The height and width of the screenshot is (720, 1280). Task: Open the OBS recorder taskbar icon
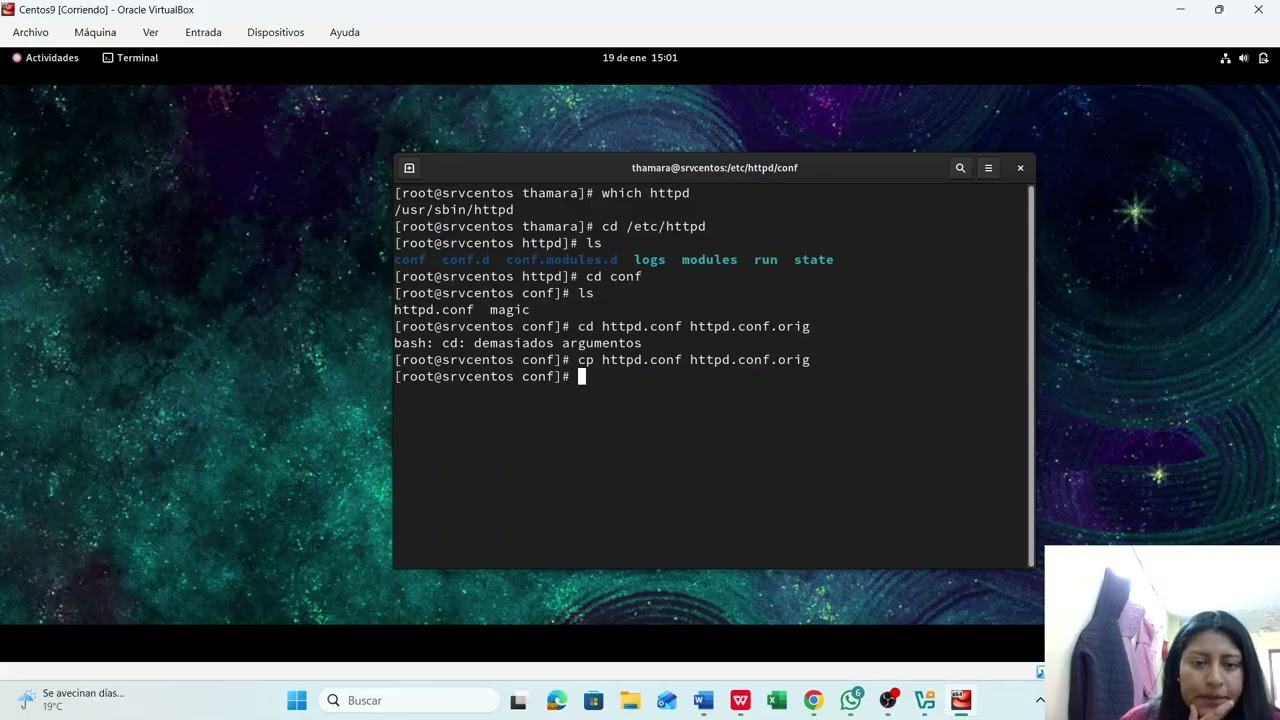point(888,701)
